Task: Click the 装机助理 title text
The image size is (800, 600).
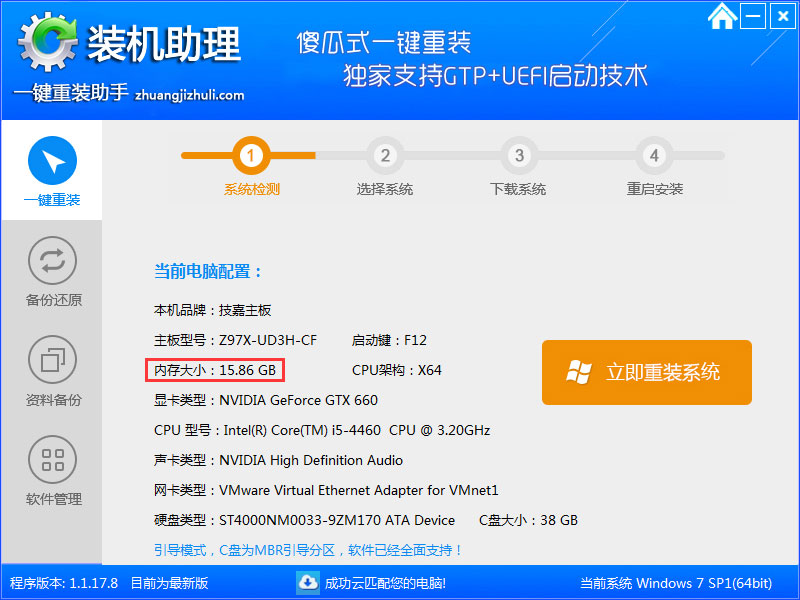Action: pyautogui.click(x=164, y=44)
